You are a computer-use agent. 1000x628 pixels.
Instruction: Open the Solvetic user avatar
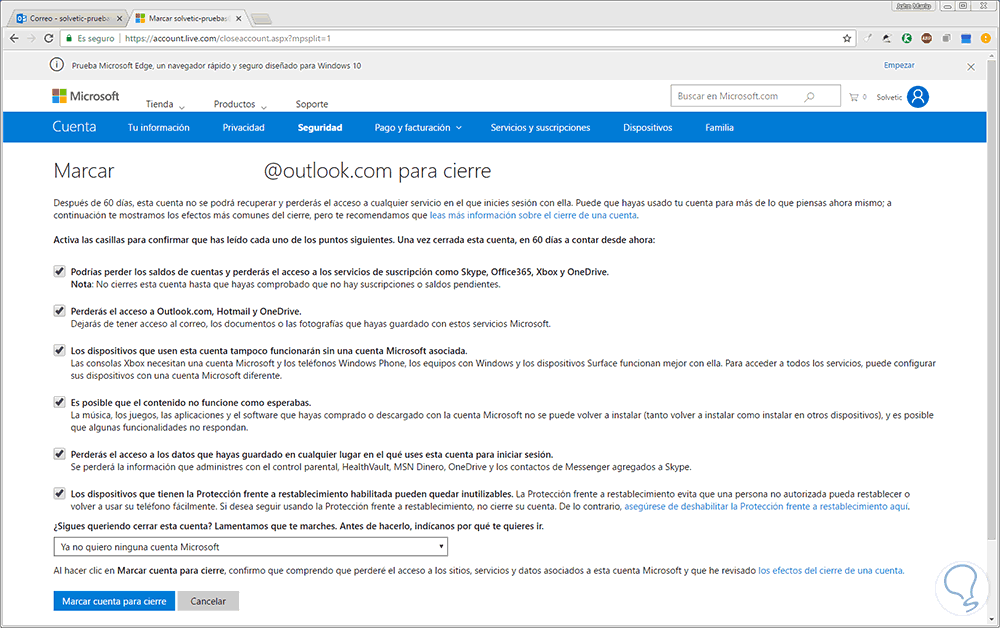918,97
